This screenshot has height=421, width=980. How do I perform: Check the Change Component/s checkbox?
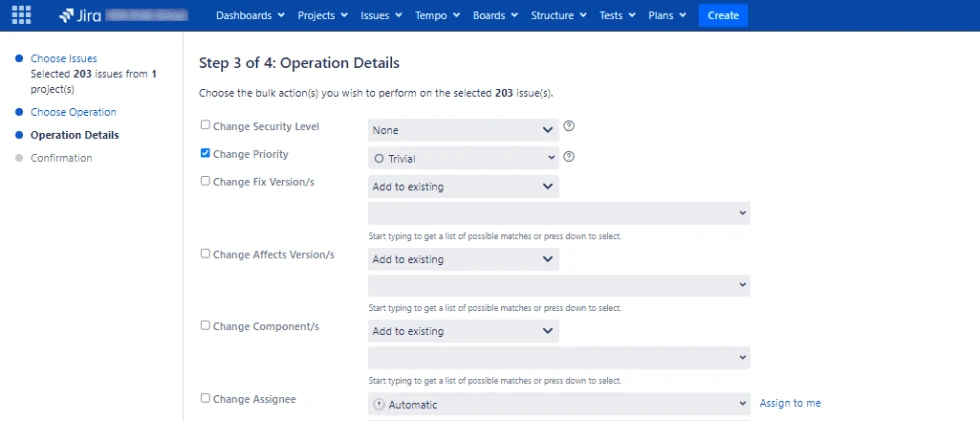coord(205,325)
